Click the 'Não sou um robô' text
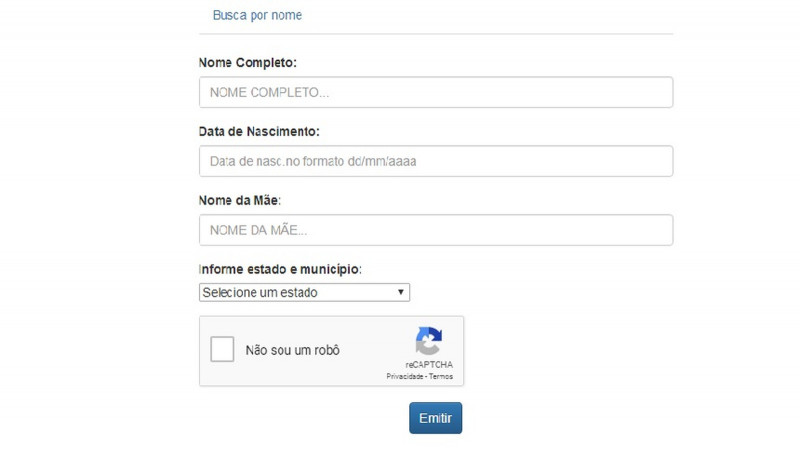Image resolution: width=800 pixels, height=459 pixels. (x=292, y=350)
